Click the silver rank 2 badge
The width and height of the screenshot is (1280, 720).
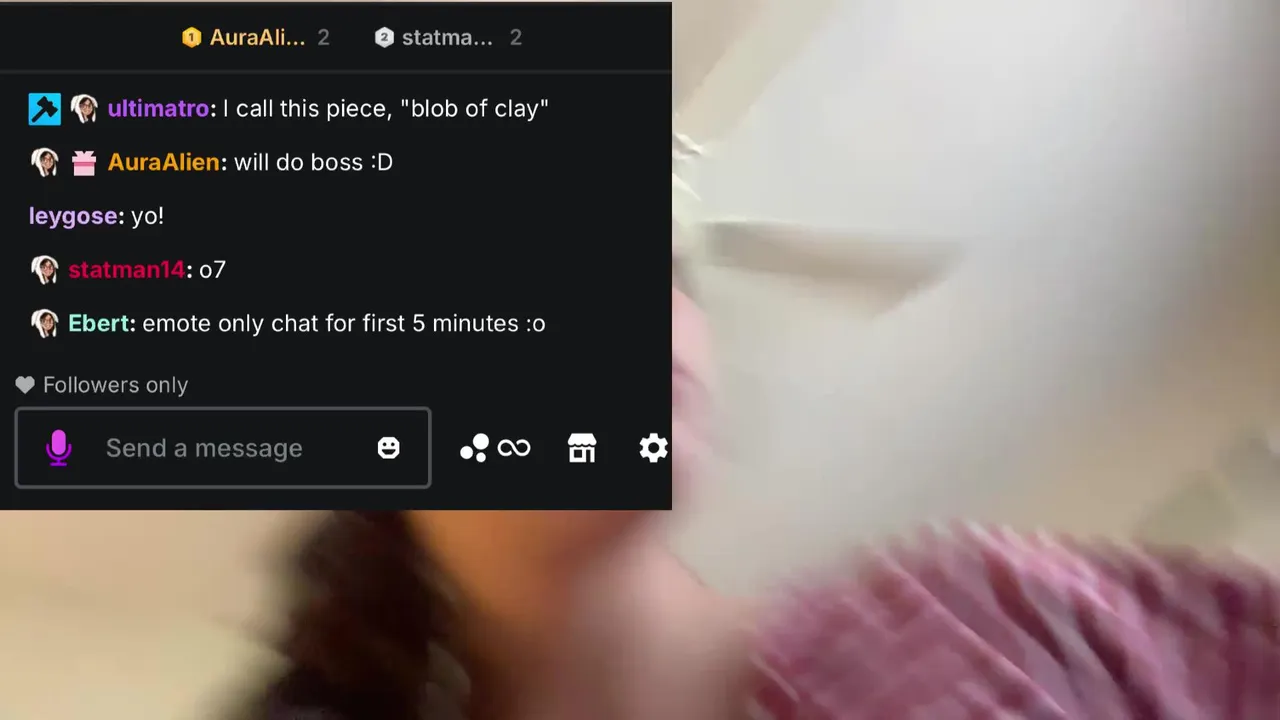pyautogui.click(x=384, y=38)
